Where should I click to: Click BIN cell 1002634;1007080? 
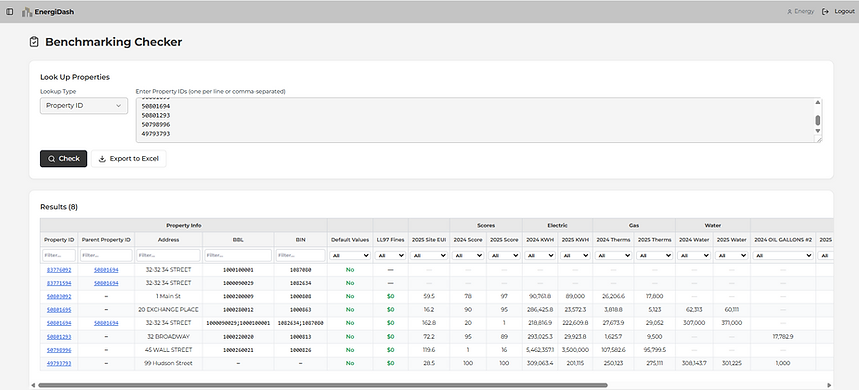pyautogui.click(x=301, y=323)
